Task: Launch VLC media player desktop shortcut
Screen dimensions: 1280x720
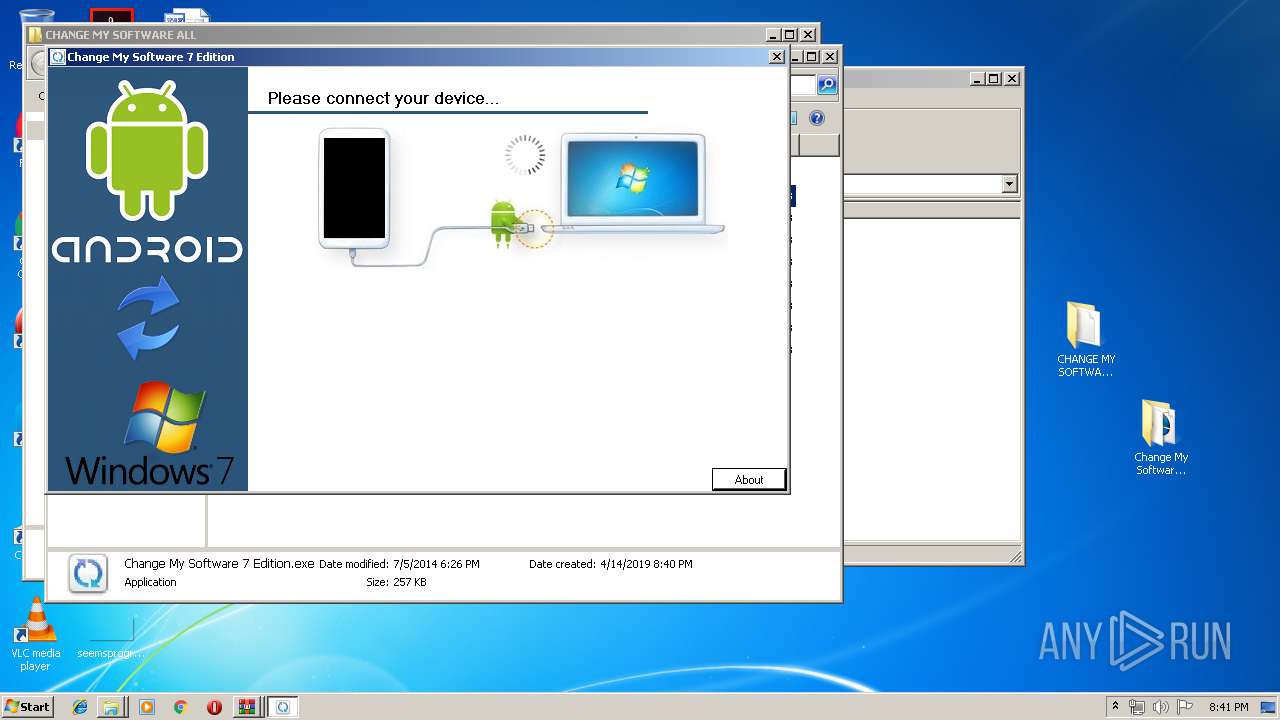Action: click(x=35, y=634)
